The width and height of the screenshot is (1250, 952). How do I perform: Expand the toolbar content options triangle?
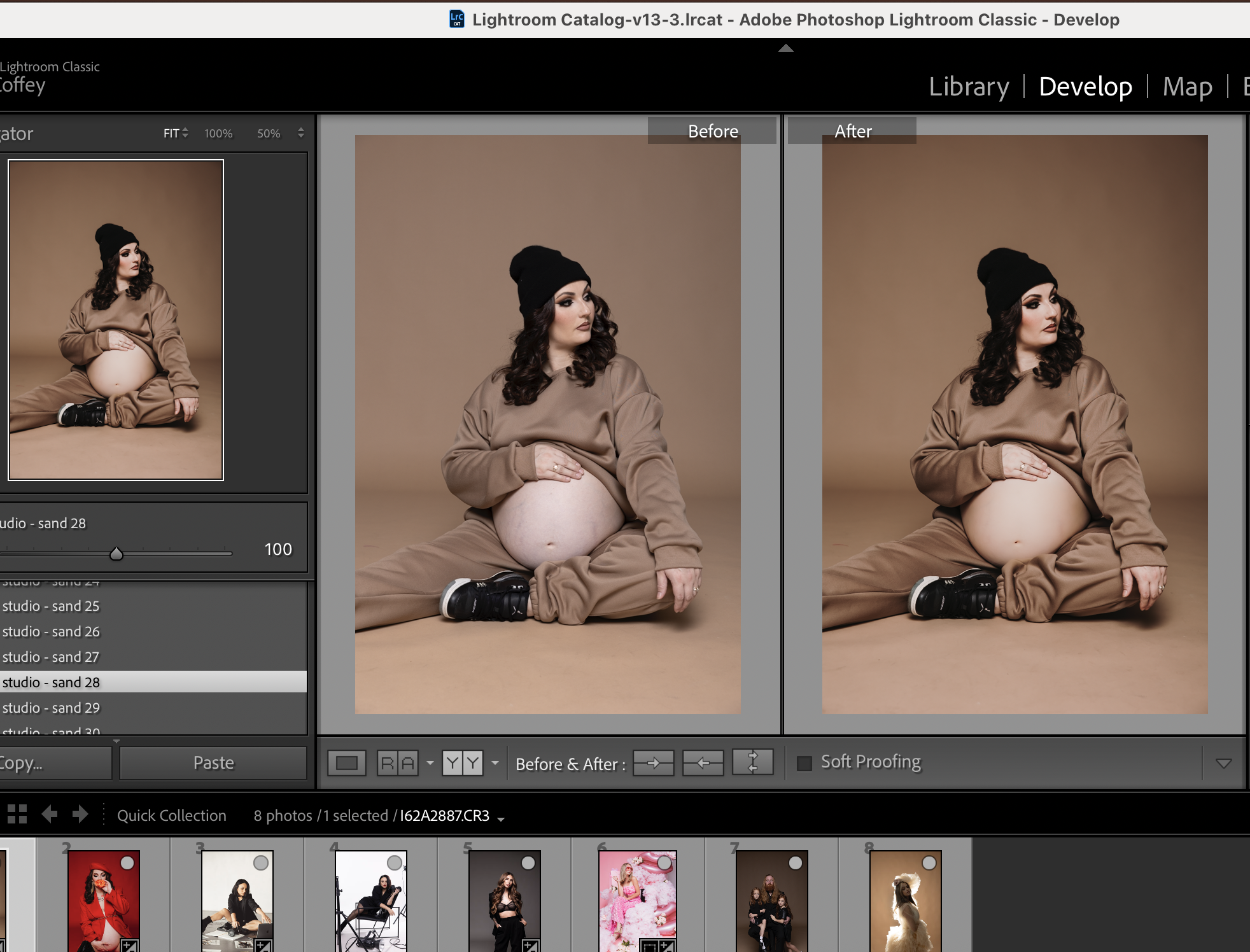click(1223, 763)
